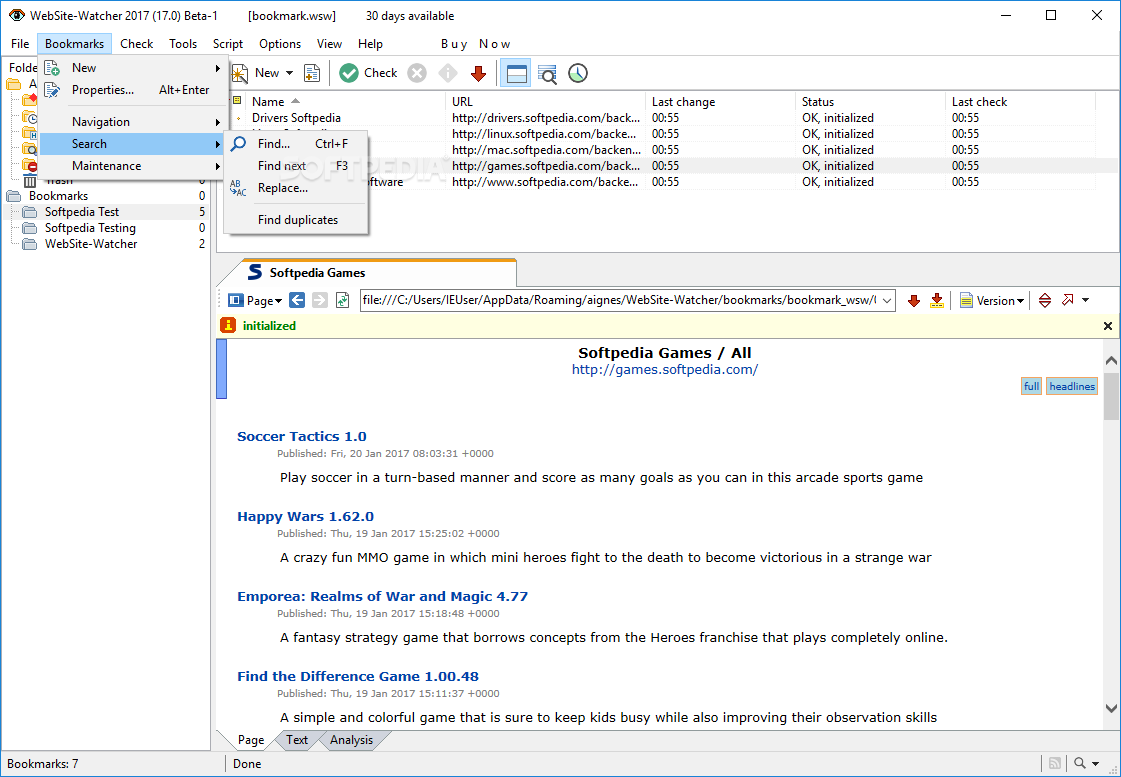
Task: Open the Check menu
Action: point(137,44)
